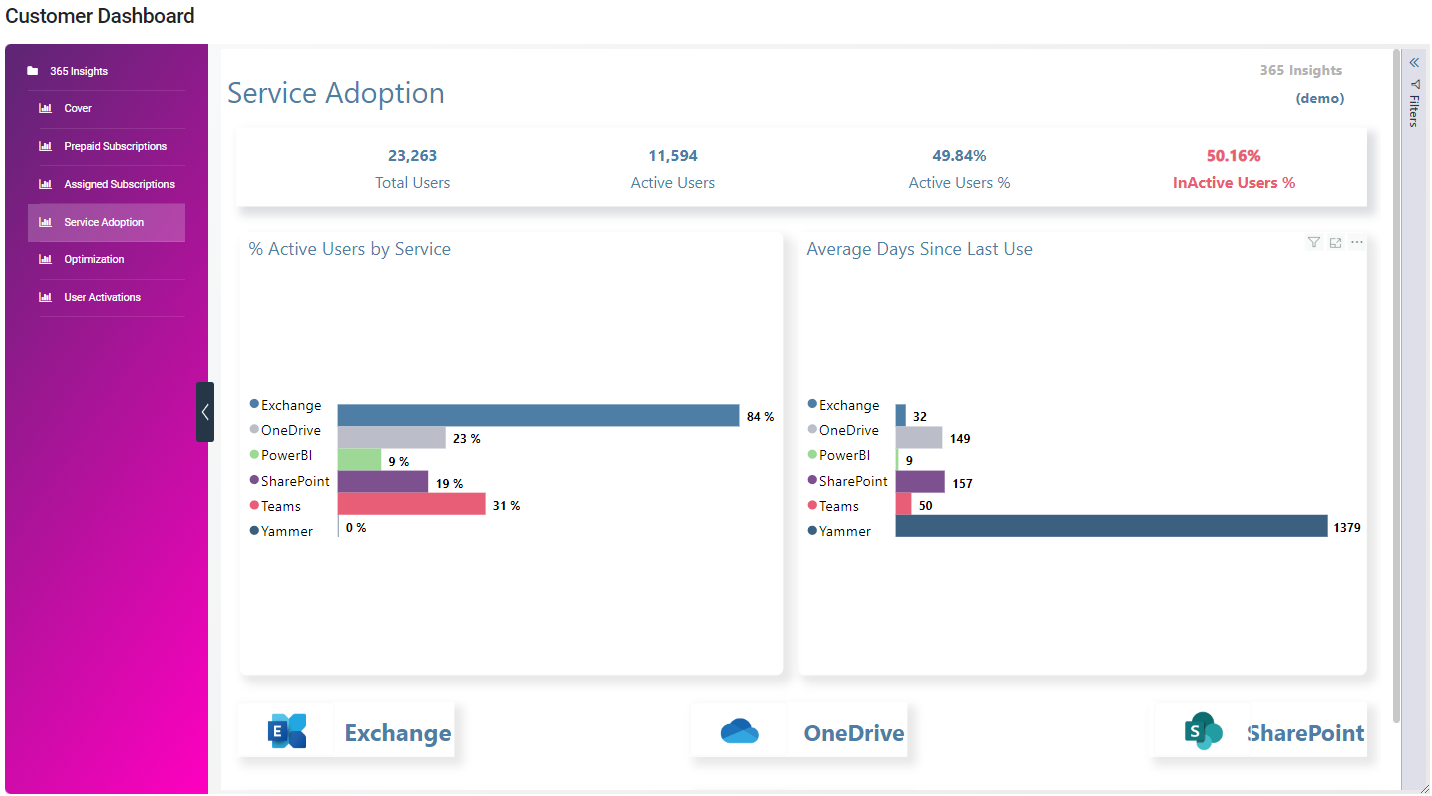Click the Service Adoption page title
This screenshot has width=1432, height=796.
click(336, 93)
